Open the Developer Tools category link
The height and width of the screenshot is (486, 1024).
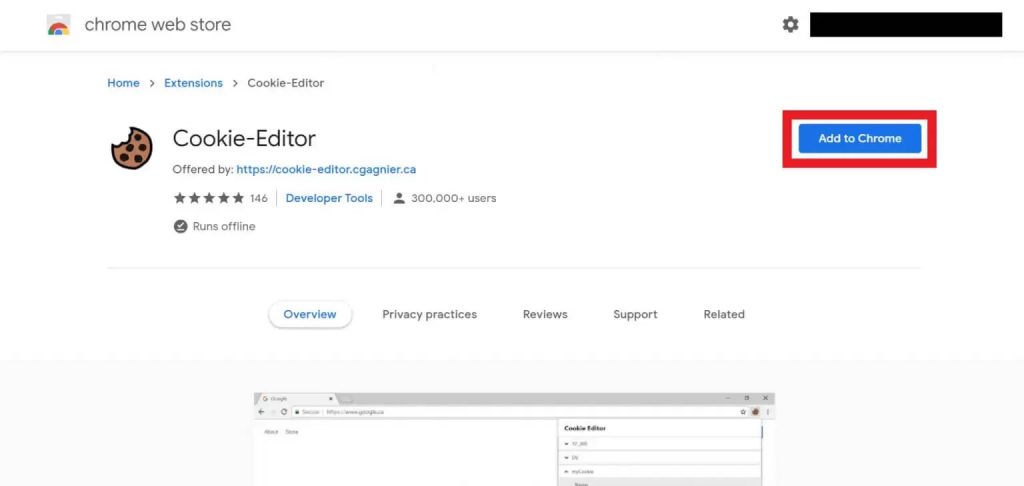(x=329, y=198)
